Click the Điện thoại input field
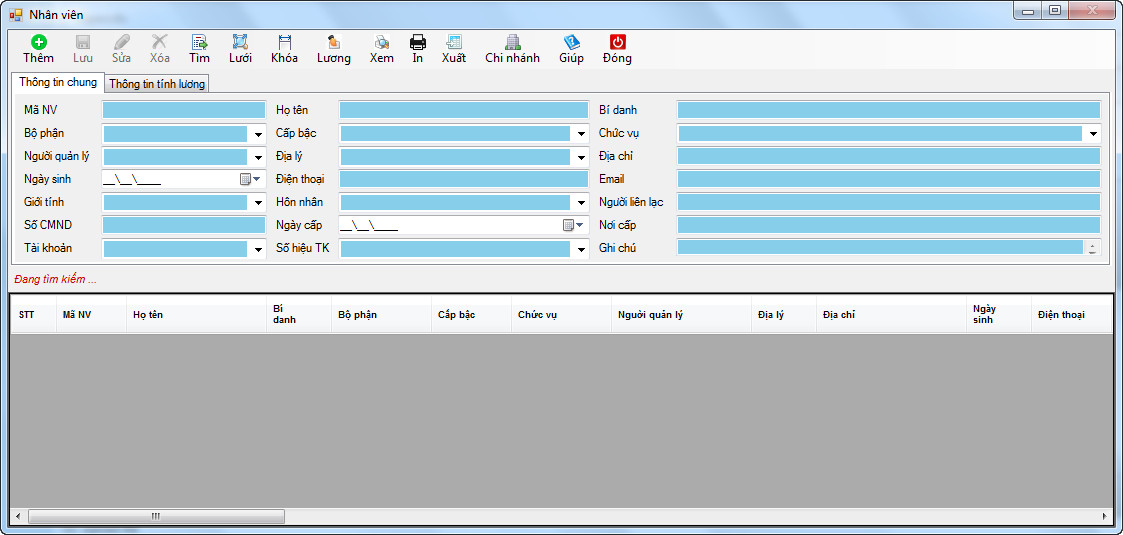This screenshot has width=1123, height=535. point(464,179)
